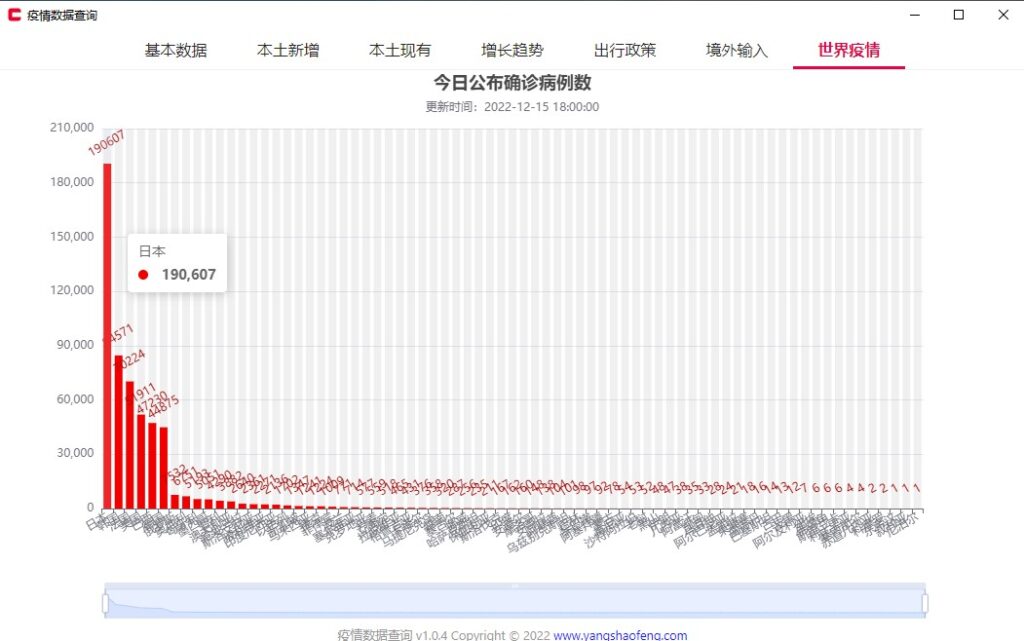This screenshot has width=1024, height=641.
Task: Click the bar labeled 44875
Action: [x=163, y=467]
